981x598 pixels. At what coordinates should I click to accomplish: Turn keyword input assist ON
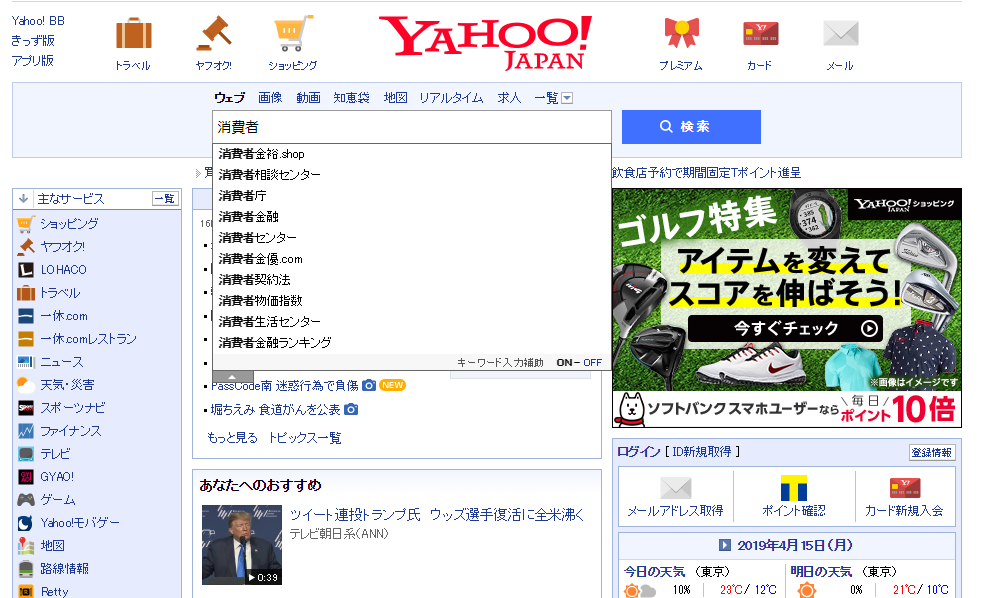(x=564, y=362)
